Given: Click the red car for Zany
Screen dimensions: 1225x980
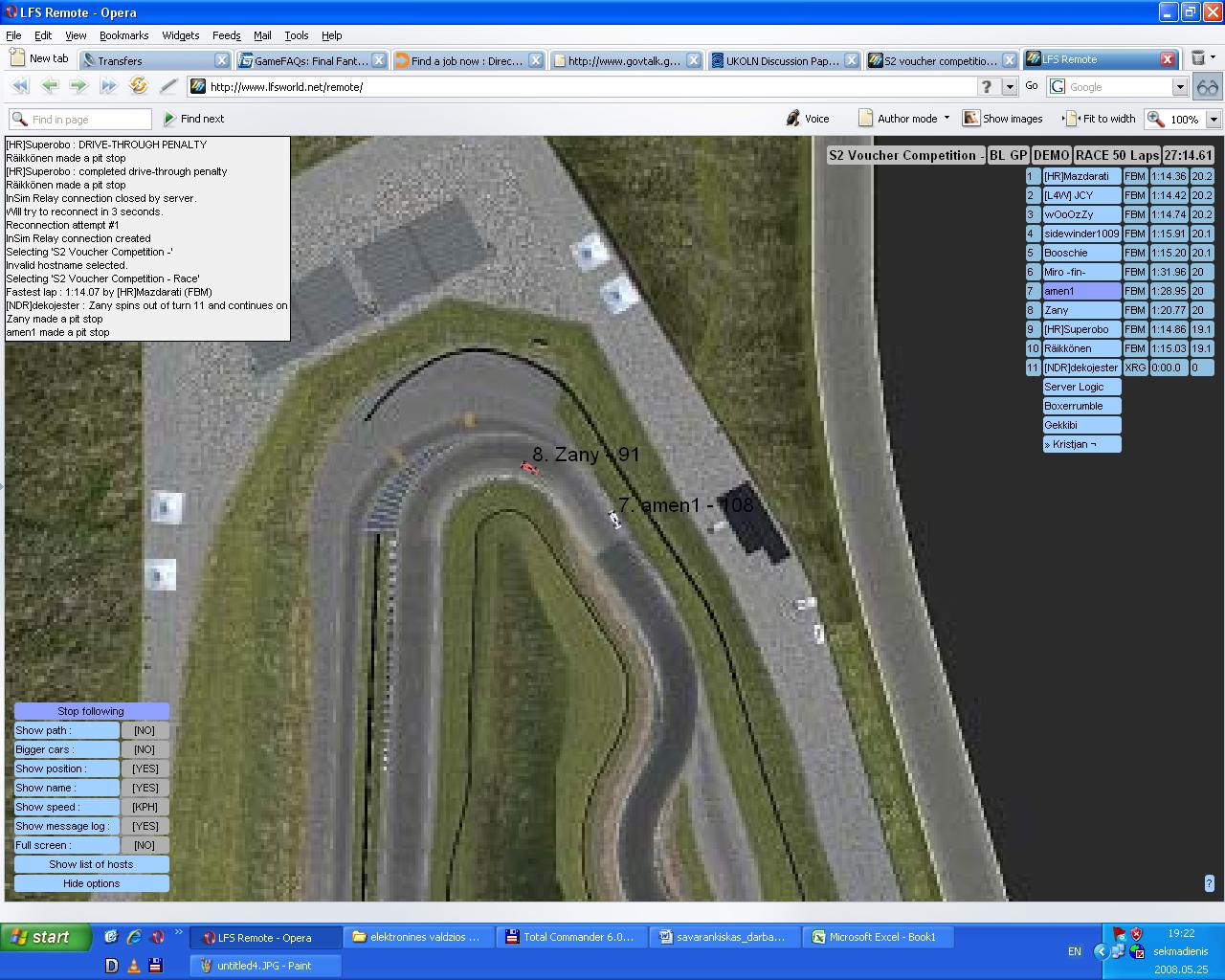Looking at the screenshot, I should [x=529, y=468].
